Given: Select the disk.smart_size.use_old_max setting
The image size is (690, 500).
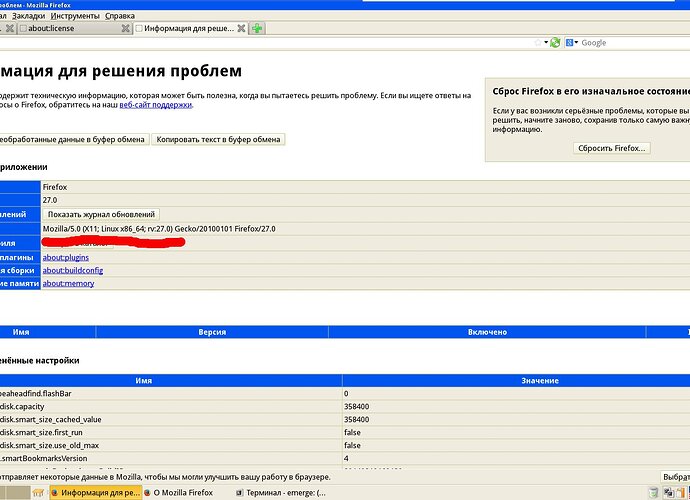Looking at the screenshot, I should click(x=49, y=445).
